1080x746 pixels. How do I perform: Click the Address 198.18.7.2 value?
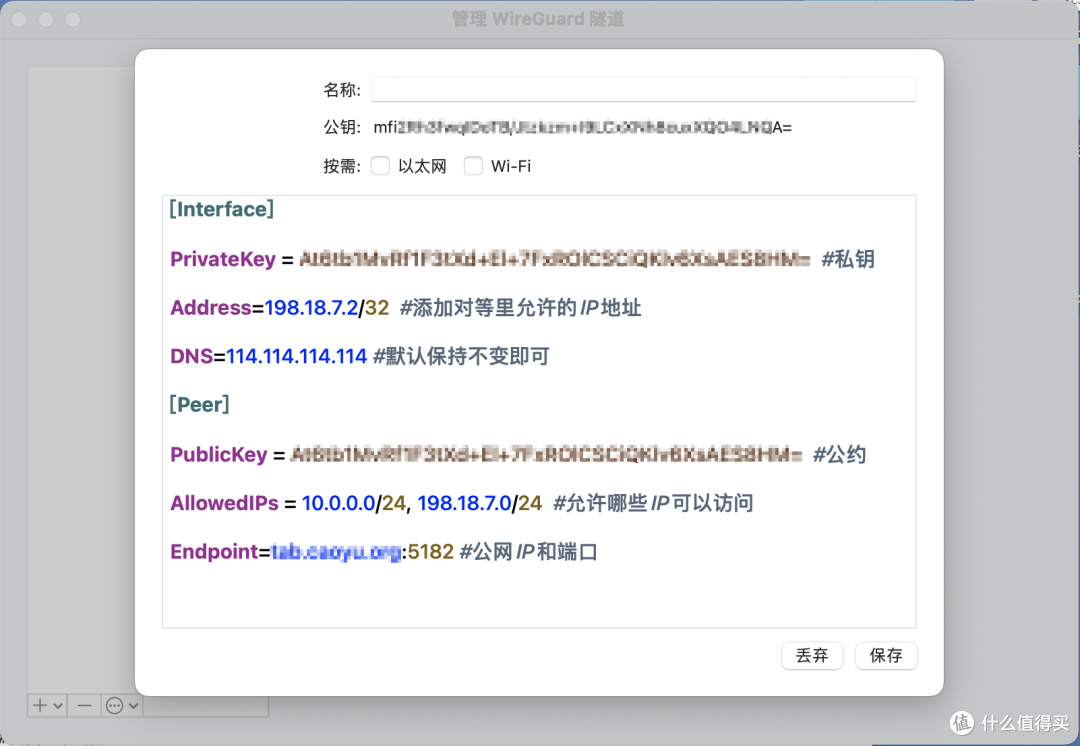coord(311,308)
